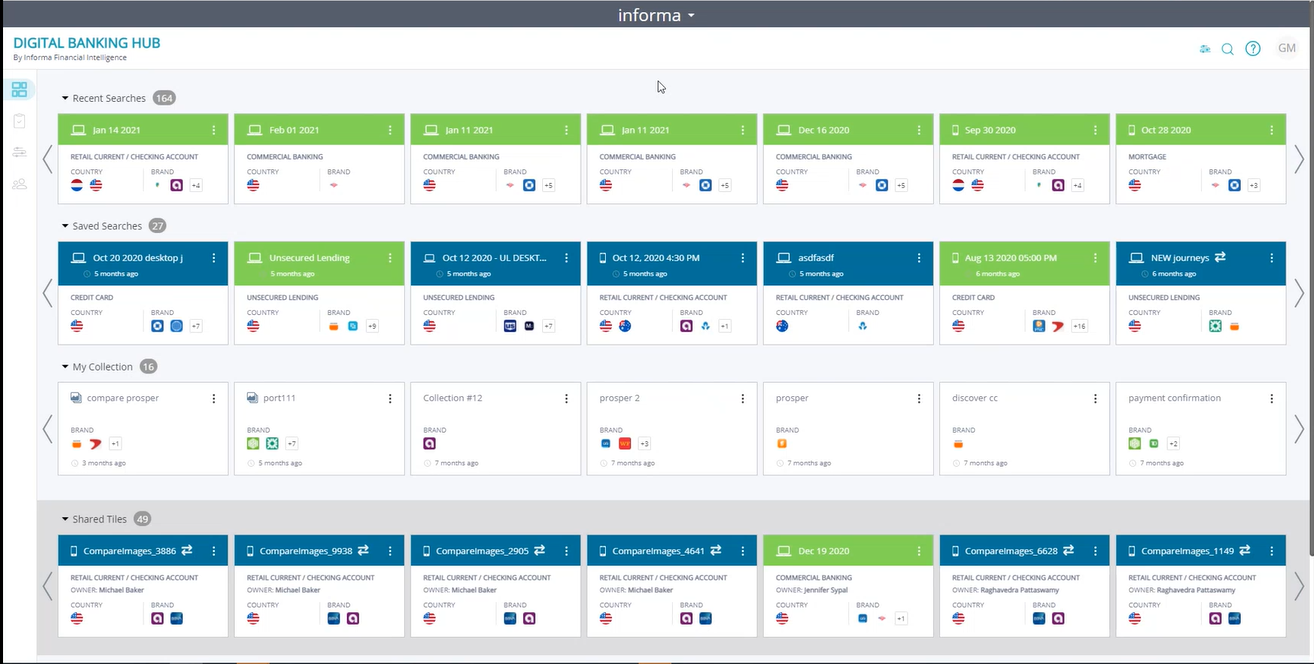Open the Oct 20 2020 desktop j saved search

[x=143, y=293]
